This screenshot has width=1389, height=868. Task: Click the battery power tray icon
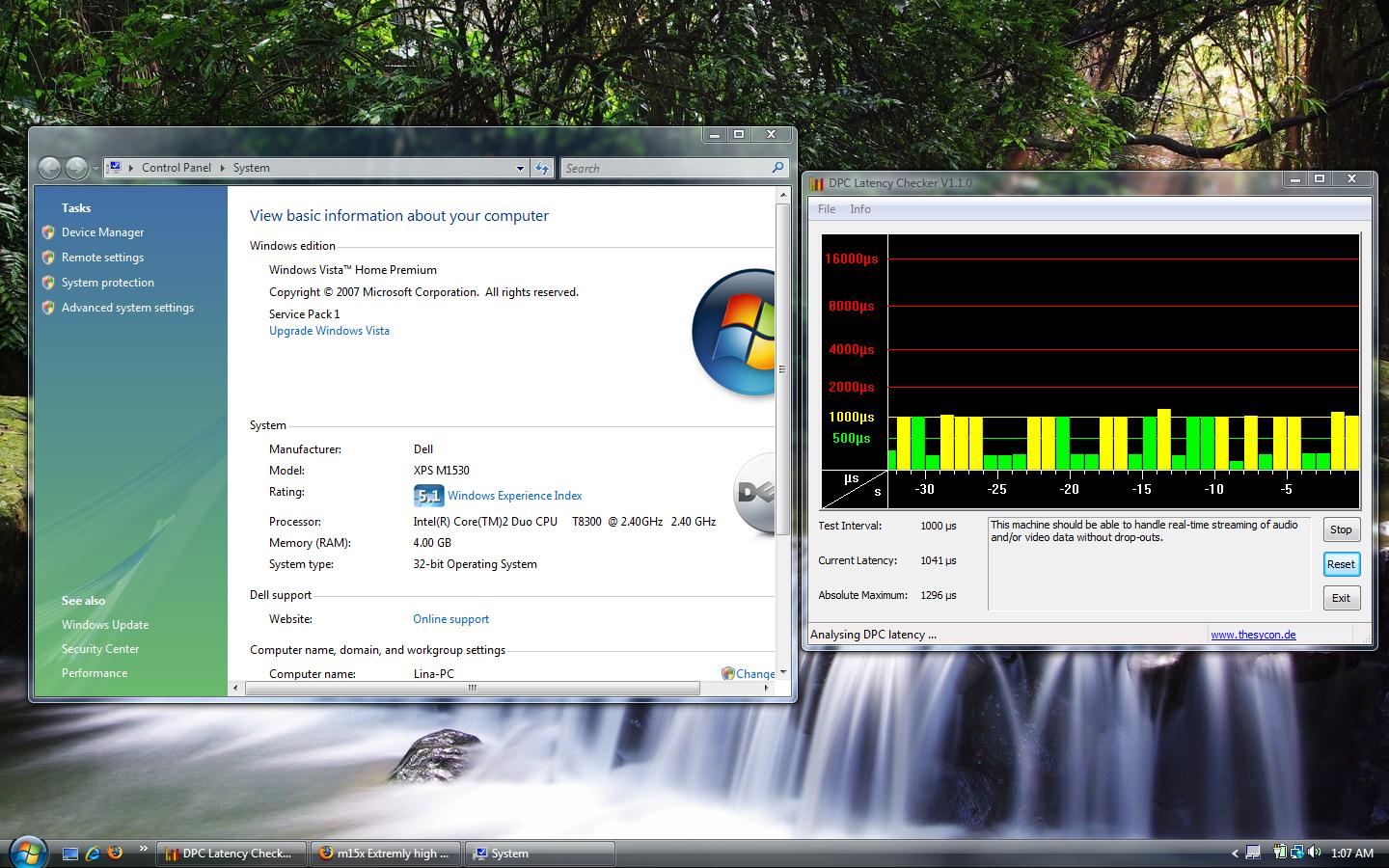tap(1279, 853)
